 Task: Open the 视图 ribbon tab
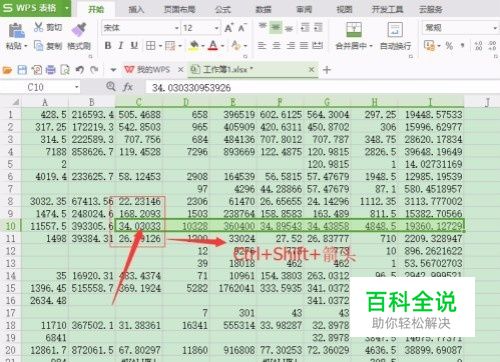click(344, 9)
